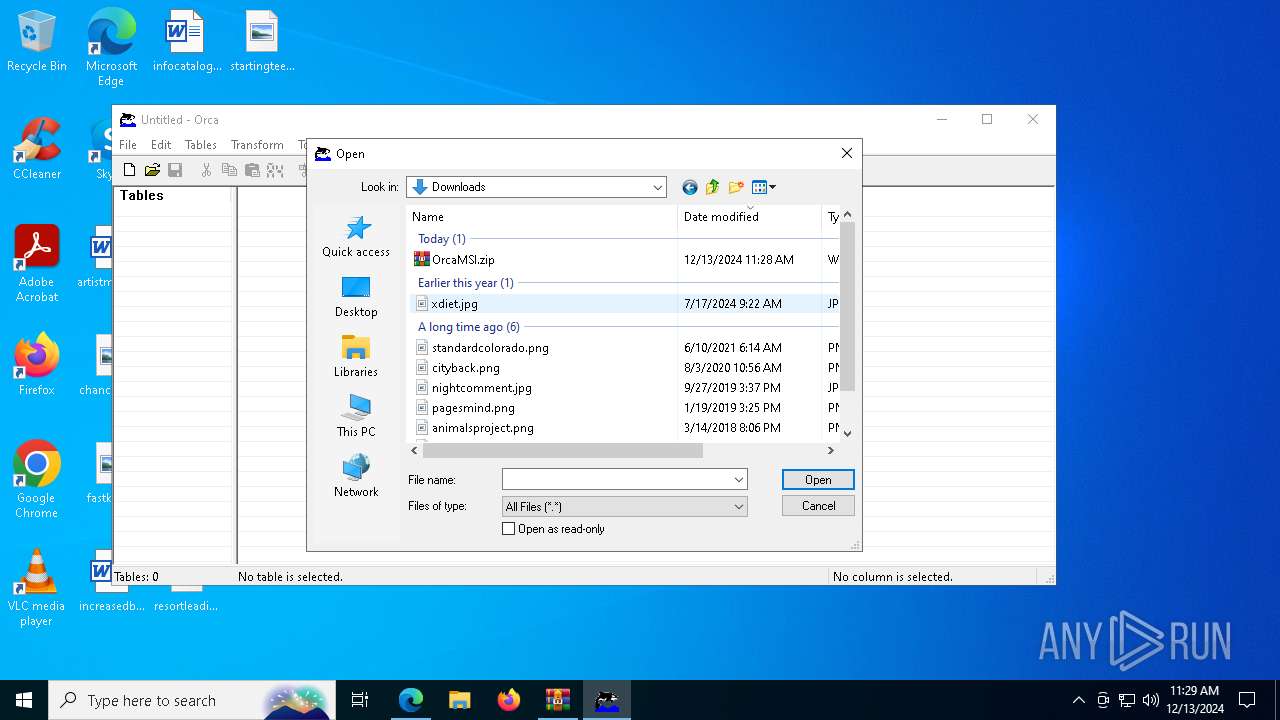Open Task View on taskbar
1280x720 pixels.
(x=360, y=700)
